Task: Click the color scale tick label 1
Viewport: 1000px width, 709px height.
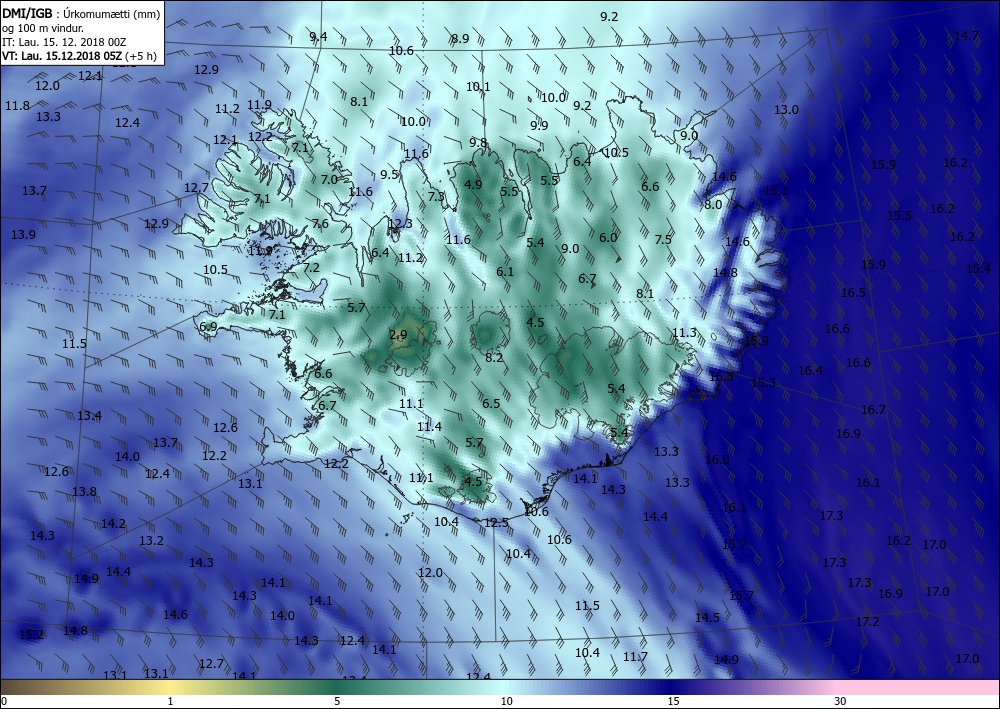Action: click(170, 702)
